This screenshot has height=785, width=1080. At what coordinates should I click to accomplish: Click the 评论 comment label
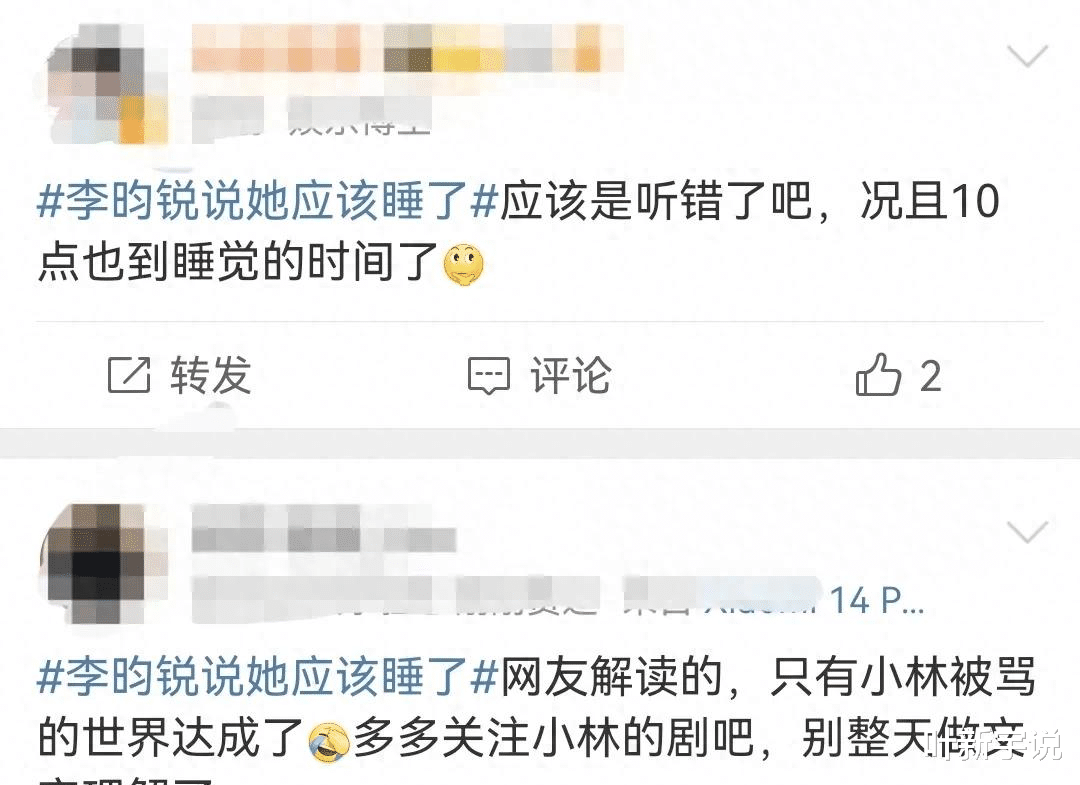[570, 375]
